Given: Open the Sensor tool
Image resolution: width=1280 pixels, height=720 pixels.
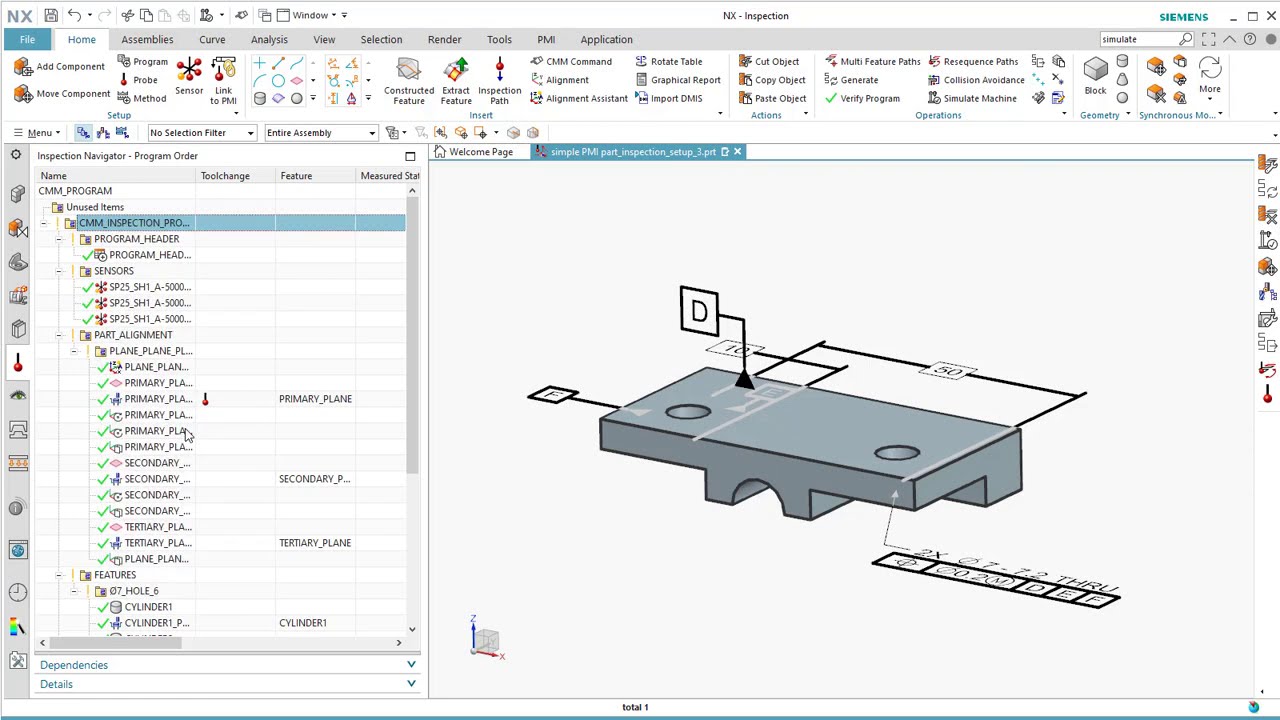Looking at the screenshot, I should tap(189, 78).
